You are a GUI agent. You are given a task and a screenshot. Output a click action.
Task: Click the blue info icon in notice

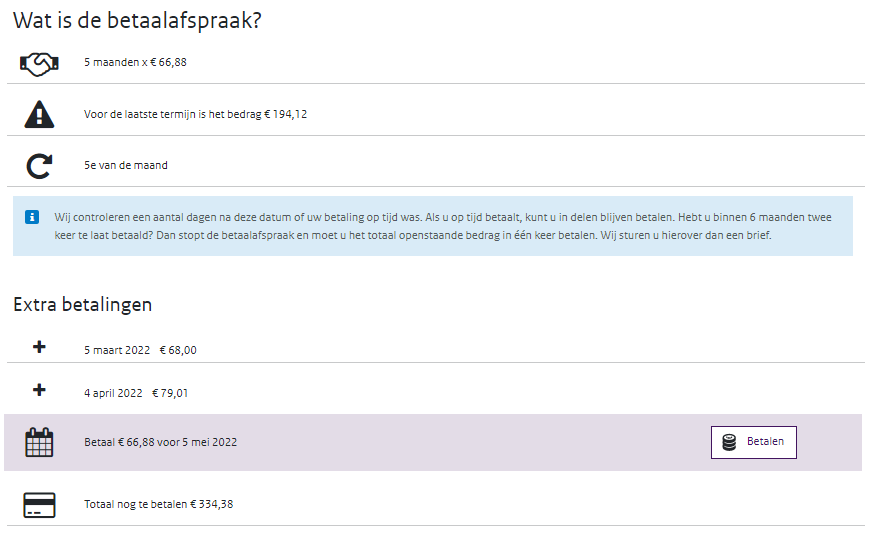tap(32, 217)
